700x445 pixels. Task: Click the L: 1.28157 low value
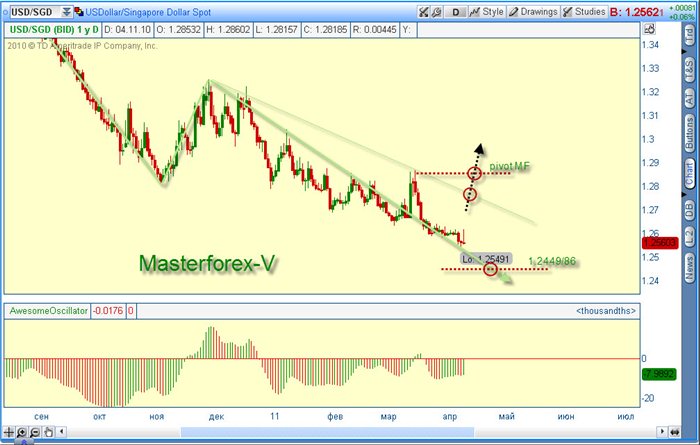pyautogui.click(x=277, y=29)
